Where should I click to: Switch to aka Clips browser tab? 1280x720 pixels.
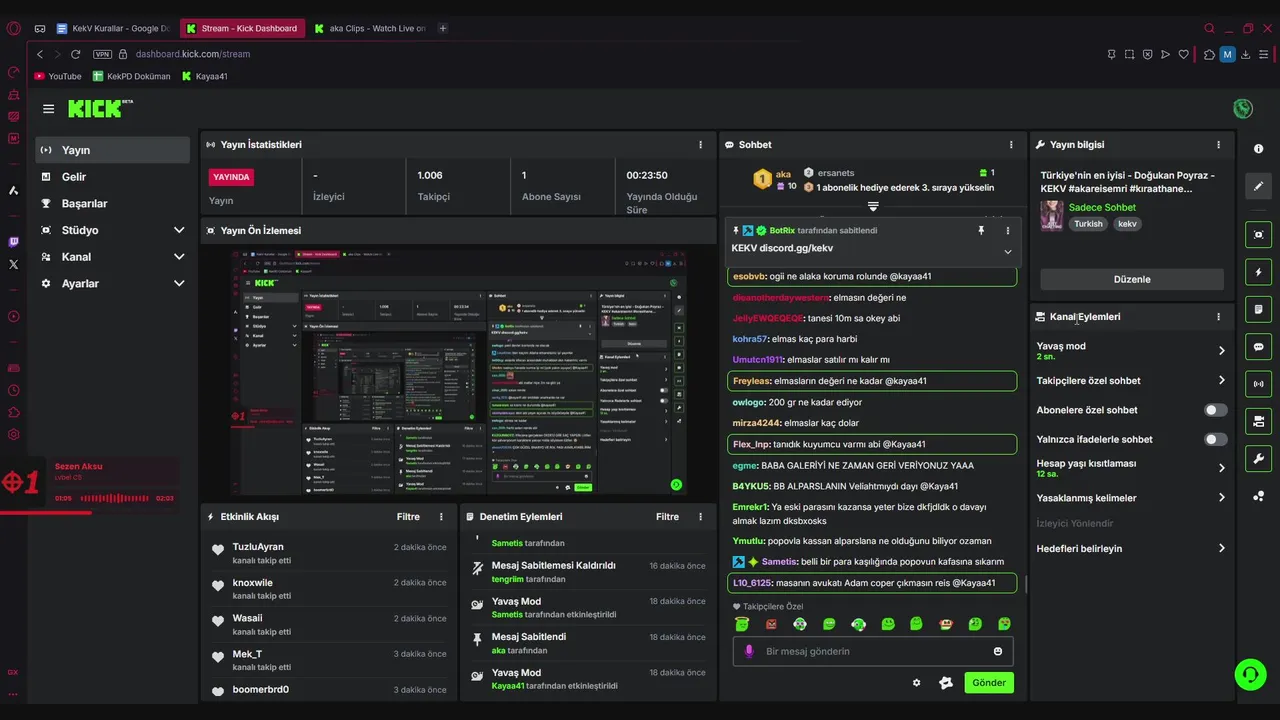369,28
